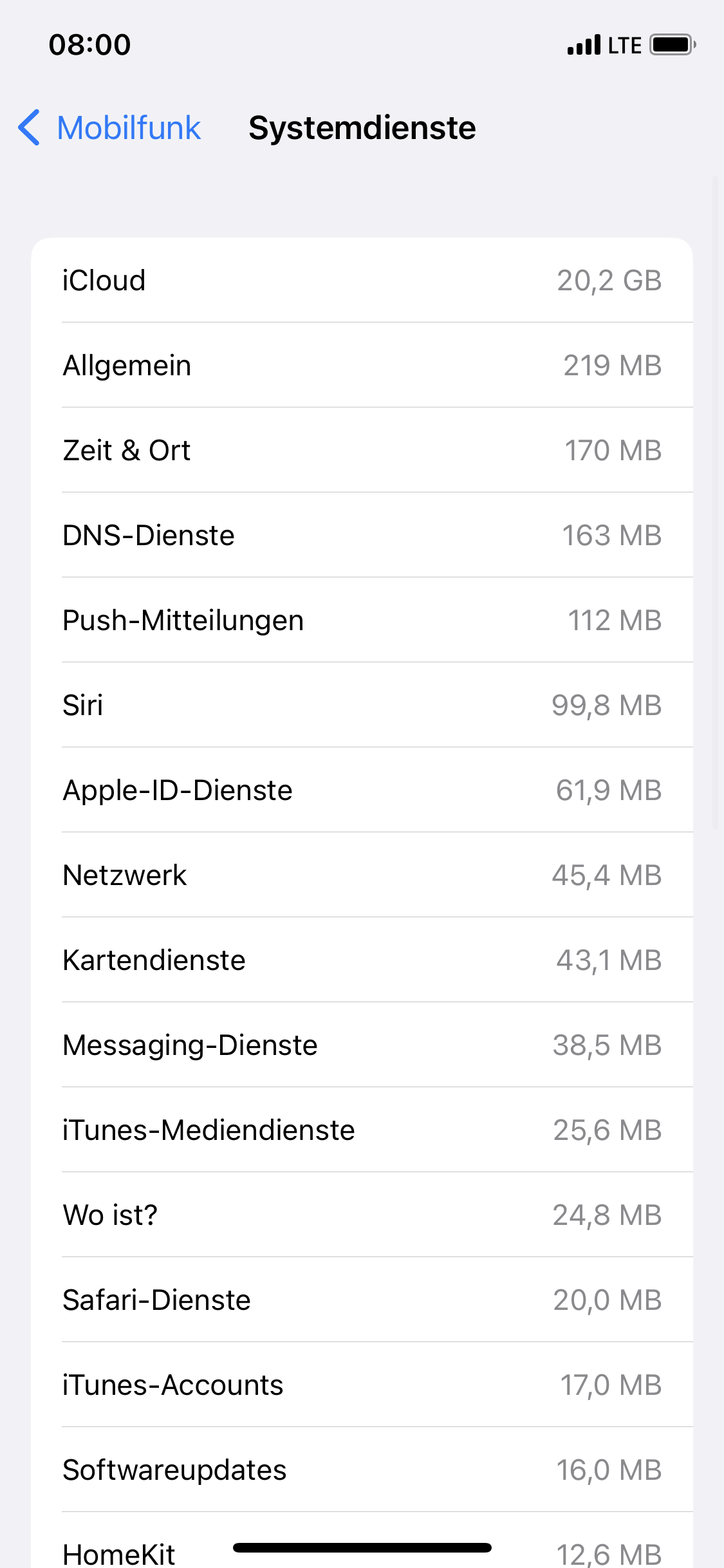Select the Kartendienste entry
Viewport: 724px width, 1568px height.
click(x=362, y=960)
